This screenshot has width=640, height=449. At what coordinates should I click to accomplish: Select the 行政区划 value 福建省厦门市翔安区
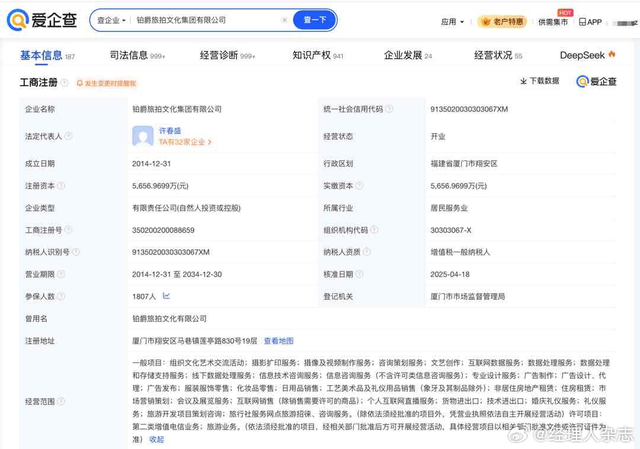(x=464, y=164)
